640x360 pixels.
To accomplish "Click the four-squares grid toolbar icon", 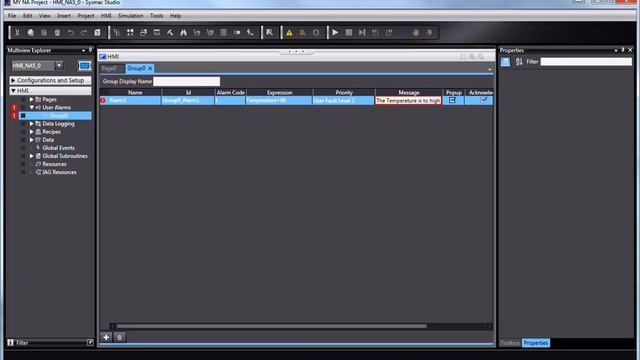I will (x=130, y=33).
